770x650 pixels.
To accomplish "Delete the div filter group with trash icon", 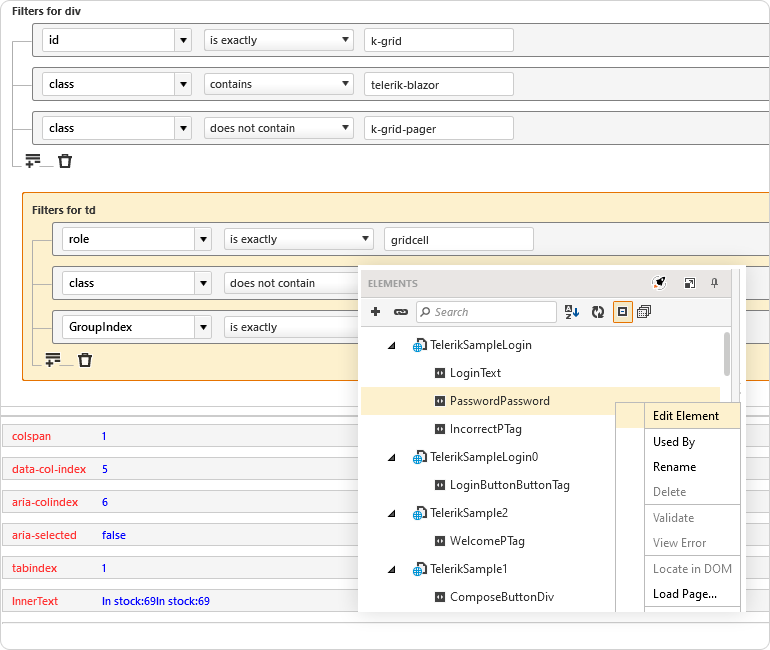I will coord(65,161).
